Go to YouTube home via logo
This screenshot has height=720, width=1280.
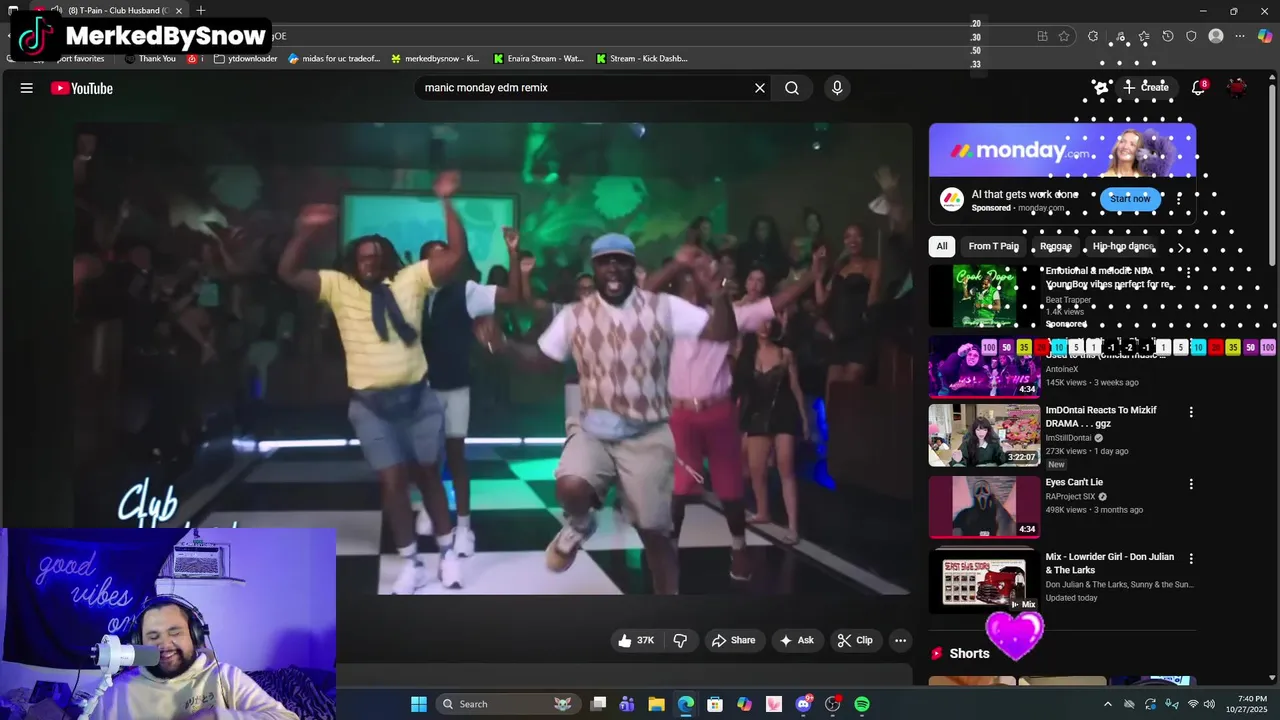tap(82, 88)
